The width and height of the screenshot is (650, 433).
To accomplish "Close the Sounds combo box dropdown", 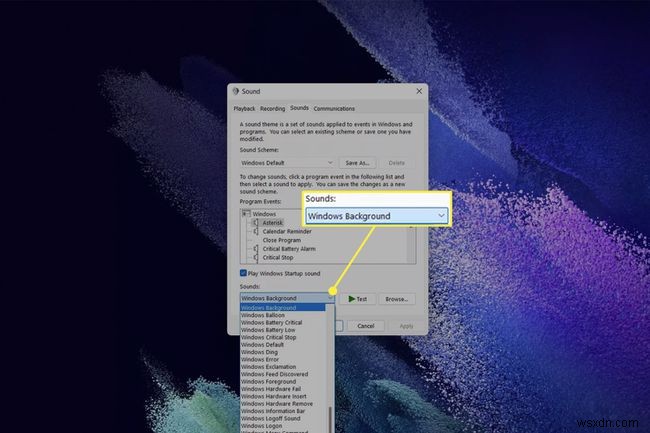I will (x=330, y=298).
